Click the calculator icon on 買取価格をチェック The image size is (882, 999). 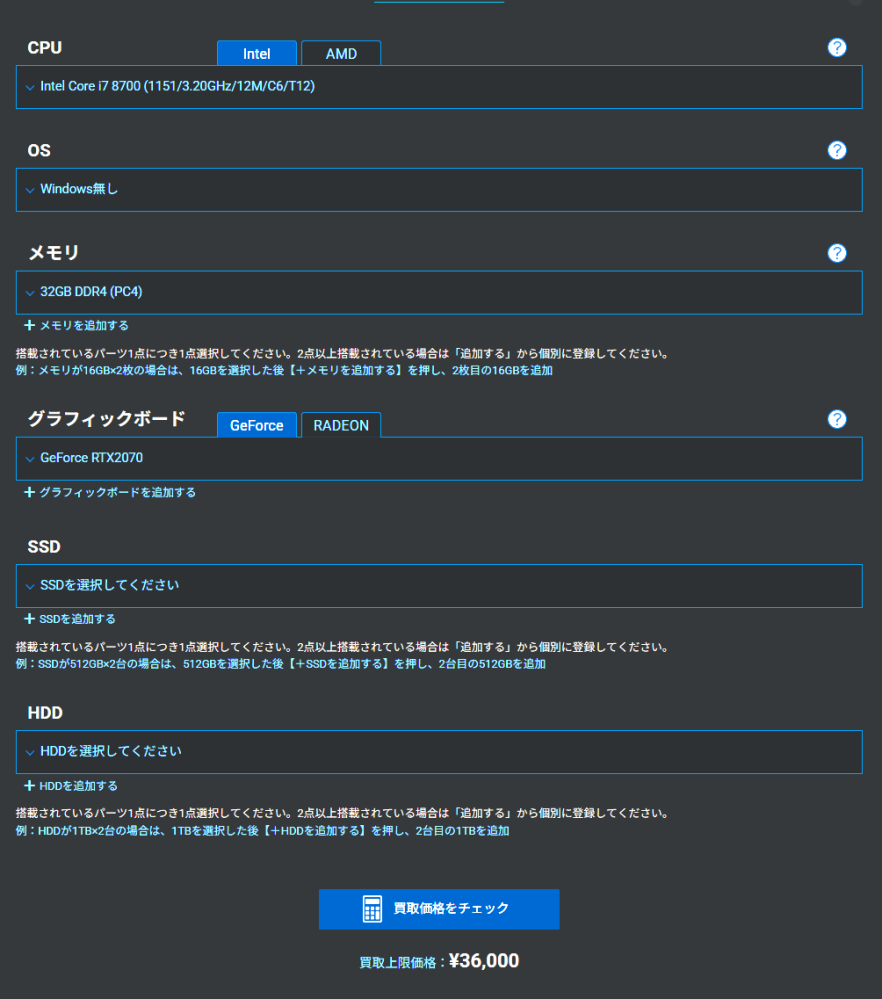pyautogui.click(x=372, y=909)
